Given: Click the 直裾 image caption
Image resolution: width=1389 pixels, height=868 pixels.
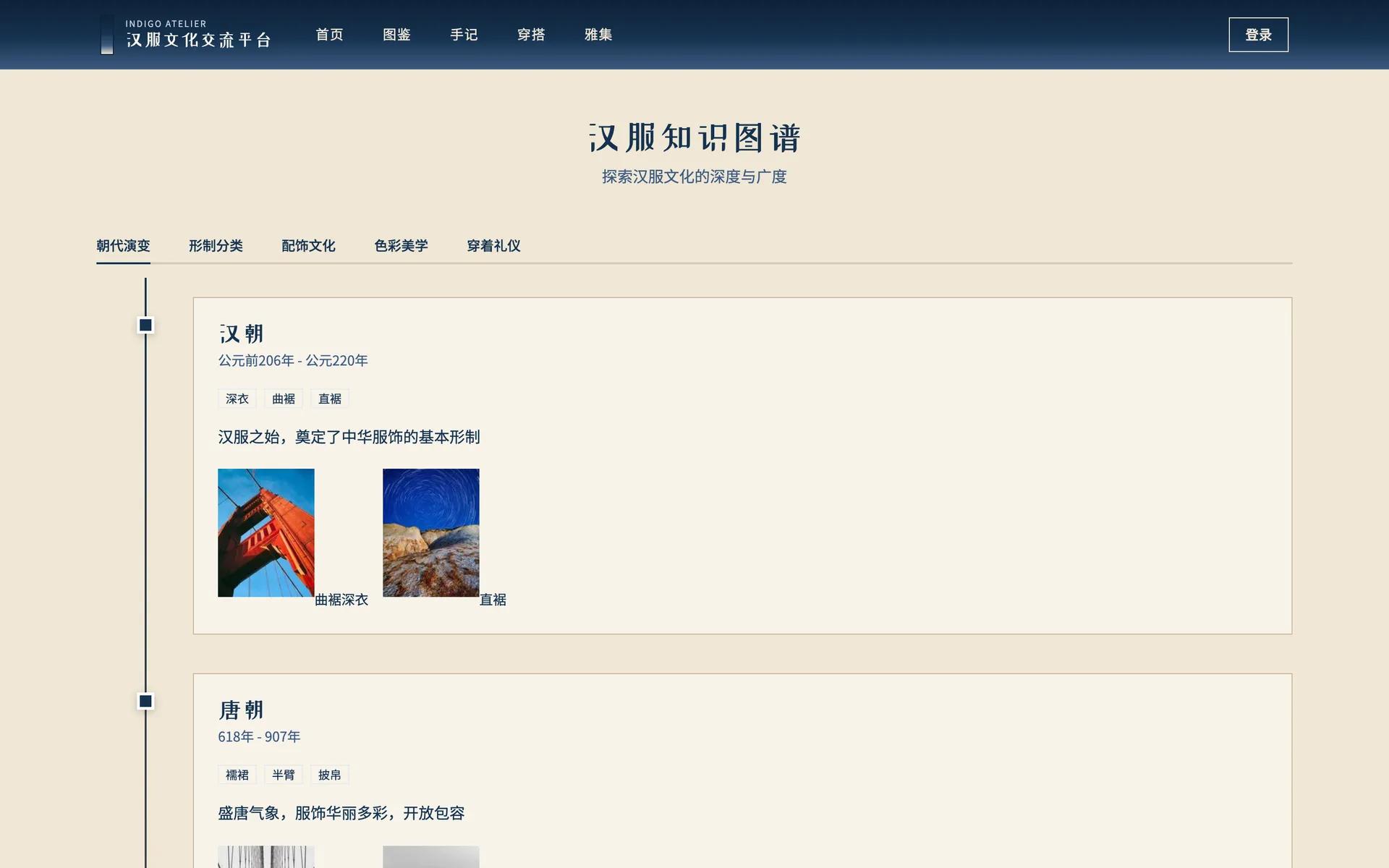Looking at the screenshot, I should tap(493, 600).
